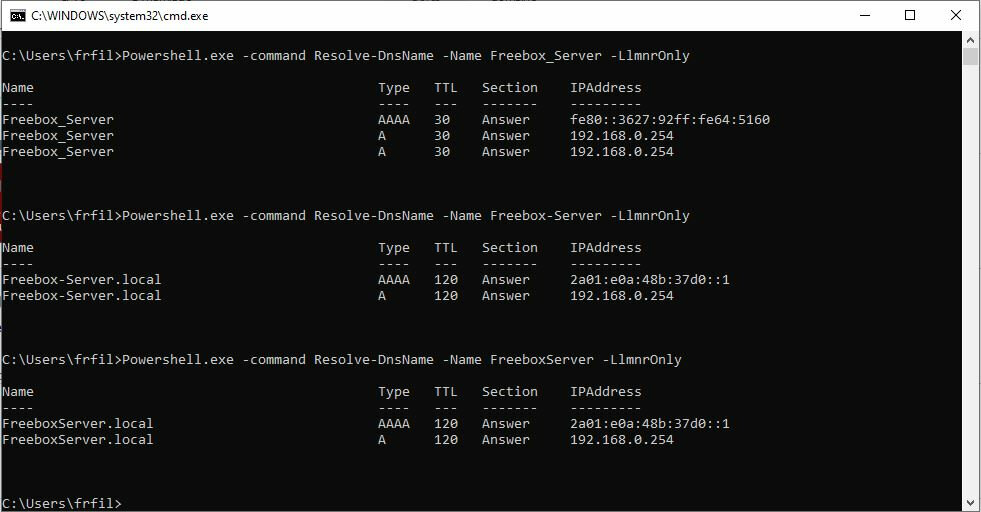The height and width of the screenshot is (512, 981).
Task: Click the vertical scrollbar thumb
Action: [971, 56]
